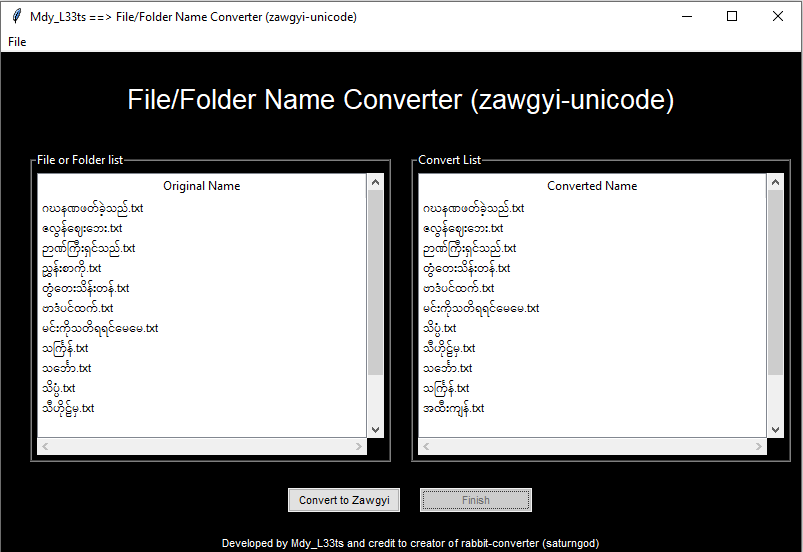Click the vertical scrollbar thumb of the Original list
Viewport: 803px width, 552px height.
(375, 282)
